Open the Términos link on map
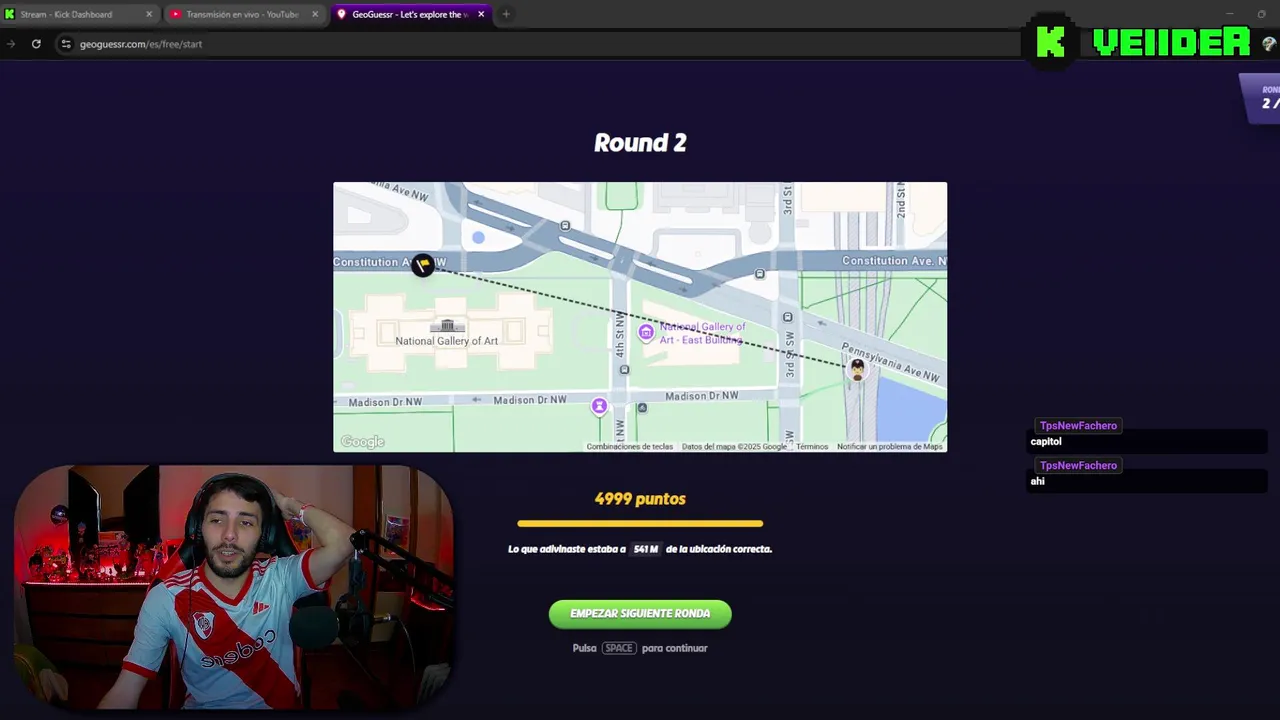Screen dimensions: 1280x720 (x=812, y=447)
